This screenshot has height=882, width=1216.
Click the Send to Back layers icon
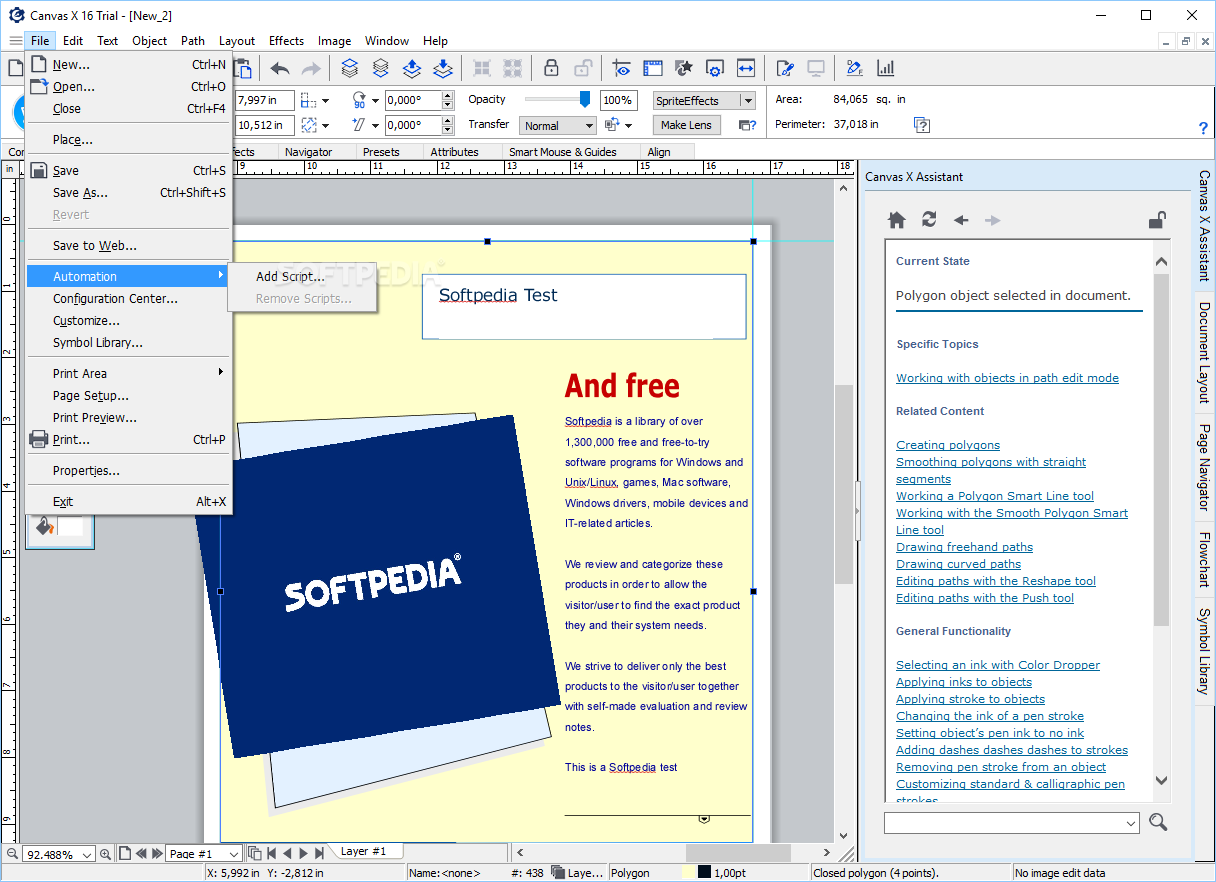(x=381, y=68)
